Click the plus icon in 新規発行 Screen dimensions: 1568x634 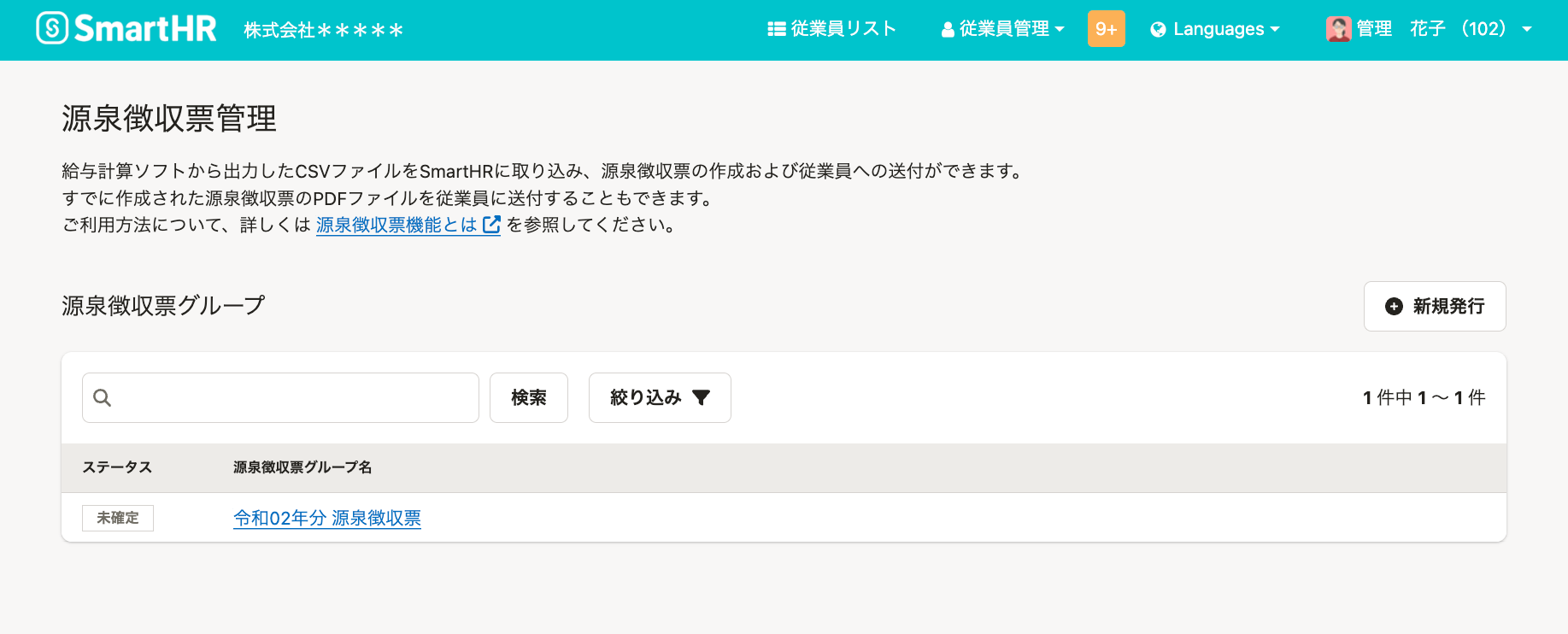(x=1394, y=306)
